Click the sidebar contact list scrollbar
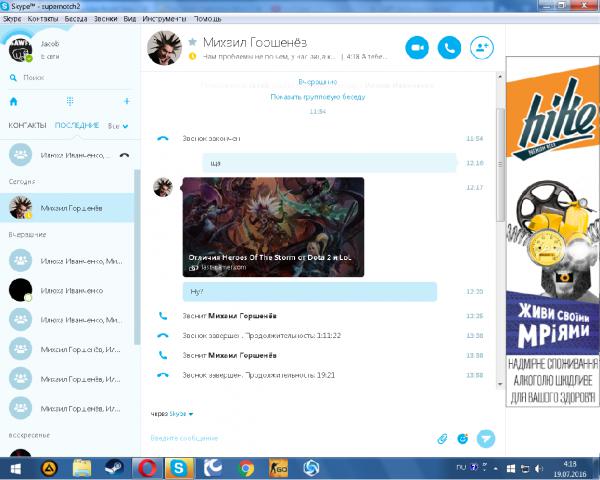This screenshot has height=480, width=600. click(137, 256)
